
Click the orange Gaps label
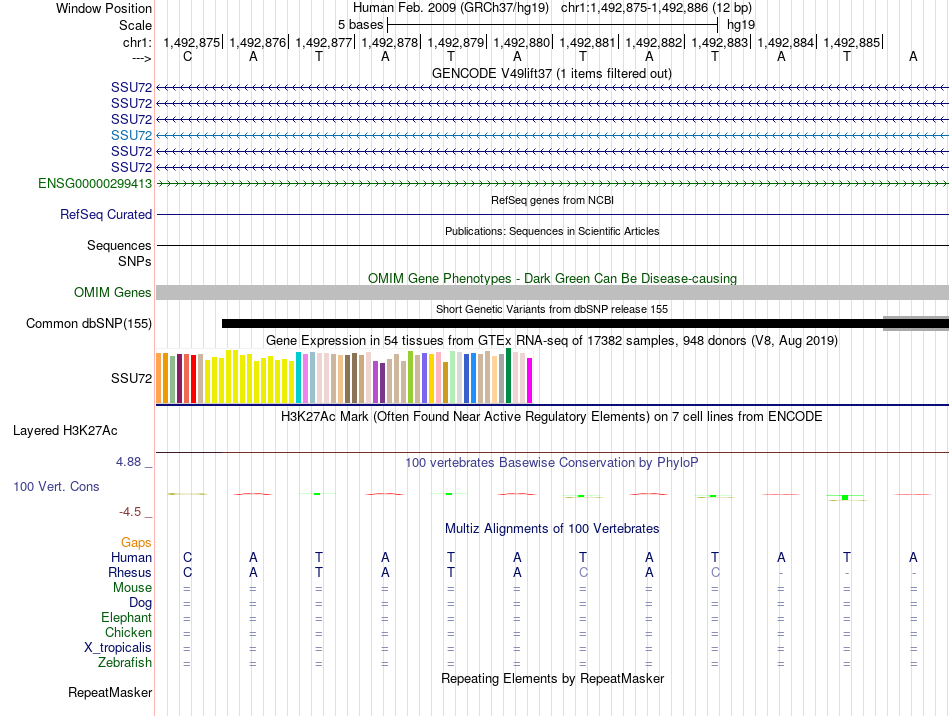point(136,542)
